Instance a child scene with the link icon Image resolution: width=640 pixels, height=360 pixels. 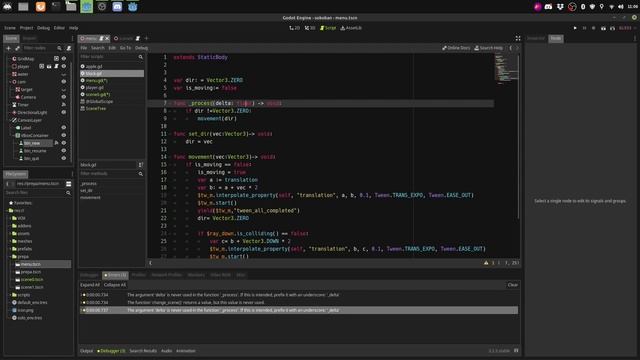[17, 48]
